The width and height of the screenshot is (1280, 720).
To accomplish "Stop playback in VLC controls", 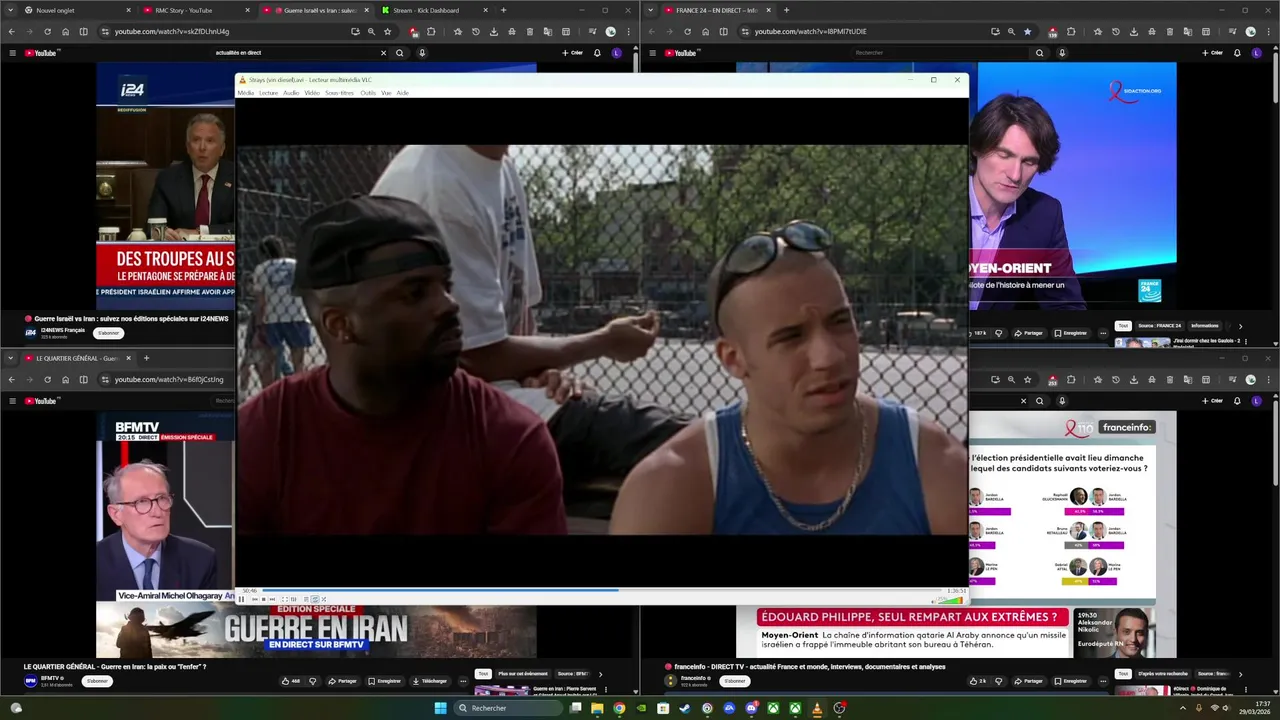I will click(x=263, y=599).
